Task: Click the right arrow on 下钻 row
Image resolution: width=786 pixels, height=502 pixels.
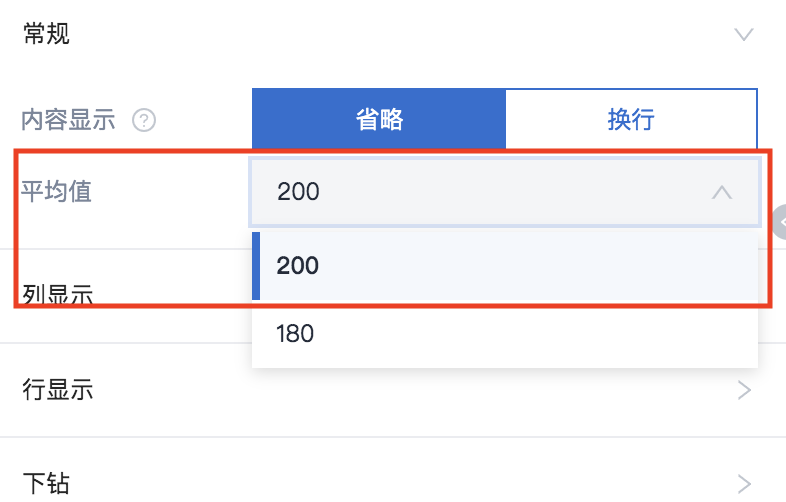Action: tap(744, 483)
